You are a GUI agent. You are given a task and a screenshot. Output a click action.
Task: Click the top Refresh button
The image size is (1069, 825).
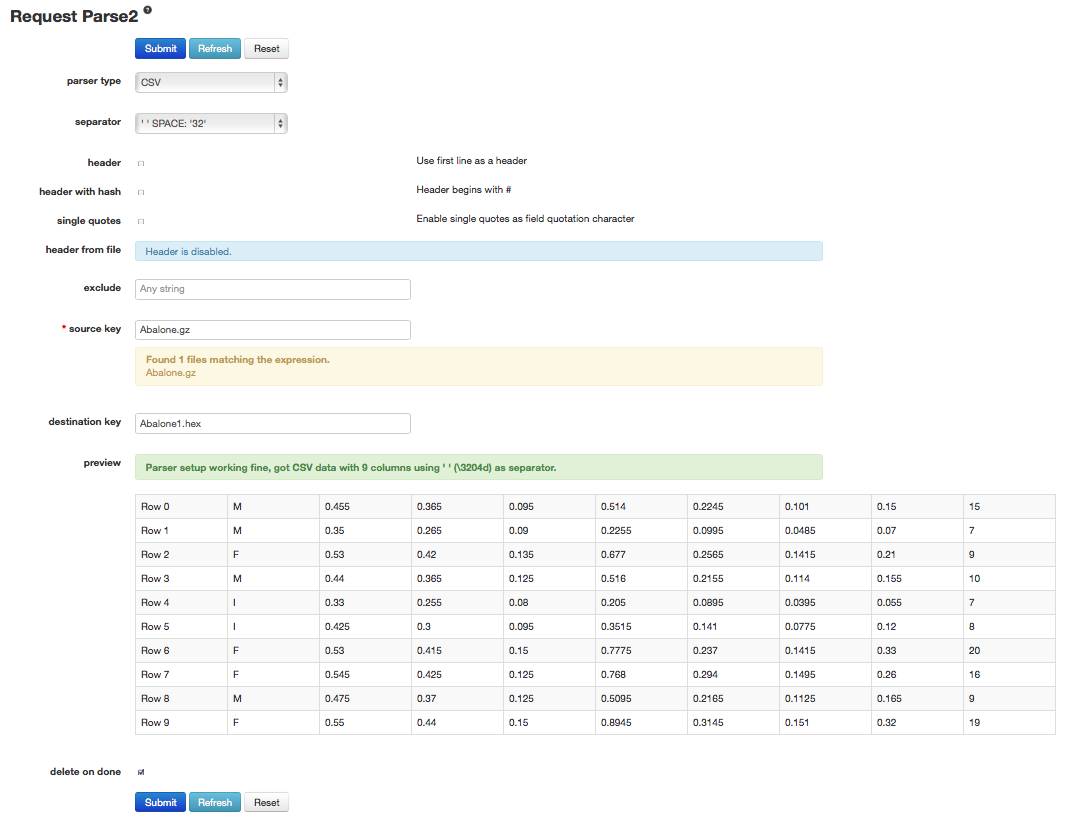pyautogui.click(x=215, y=48)
